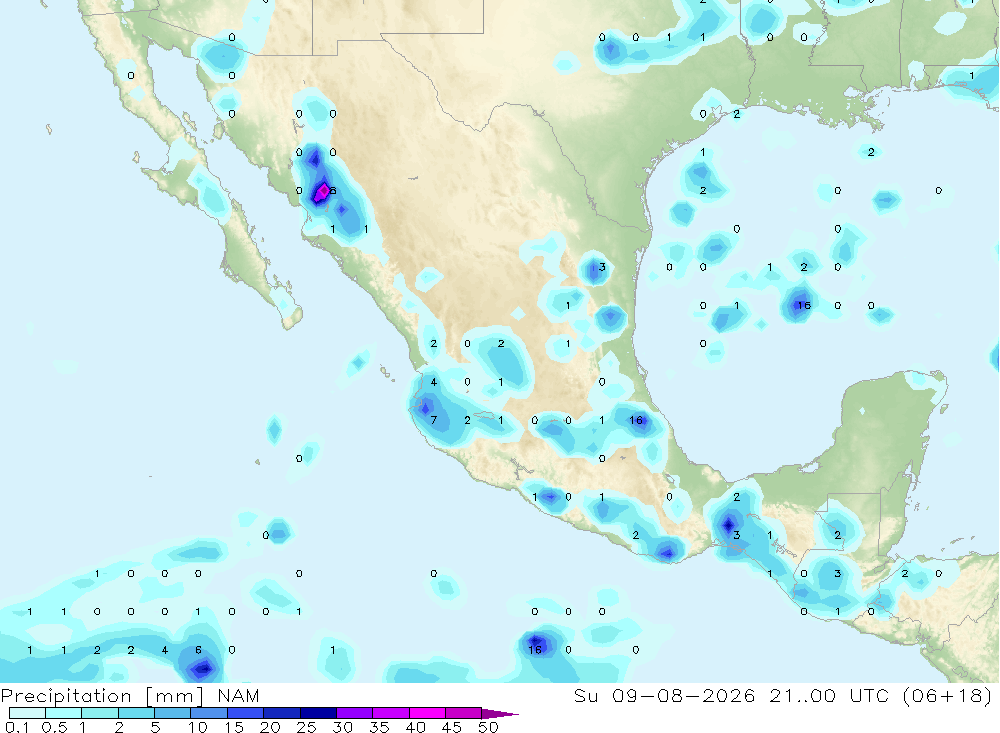1000x733 pixels.
Task: Click the 20–25 mm legend color swatch
Action: [x=281, y=713]
